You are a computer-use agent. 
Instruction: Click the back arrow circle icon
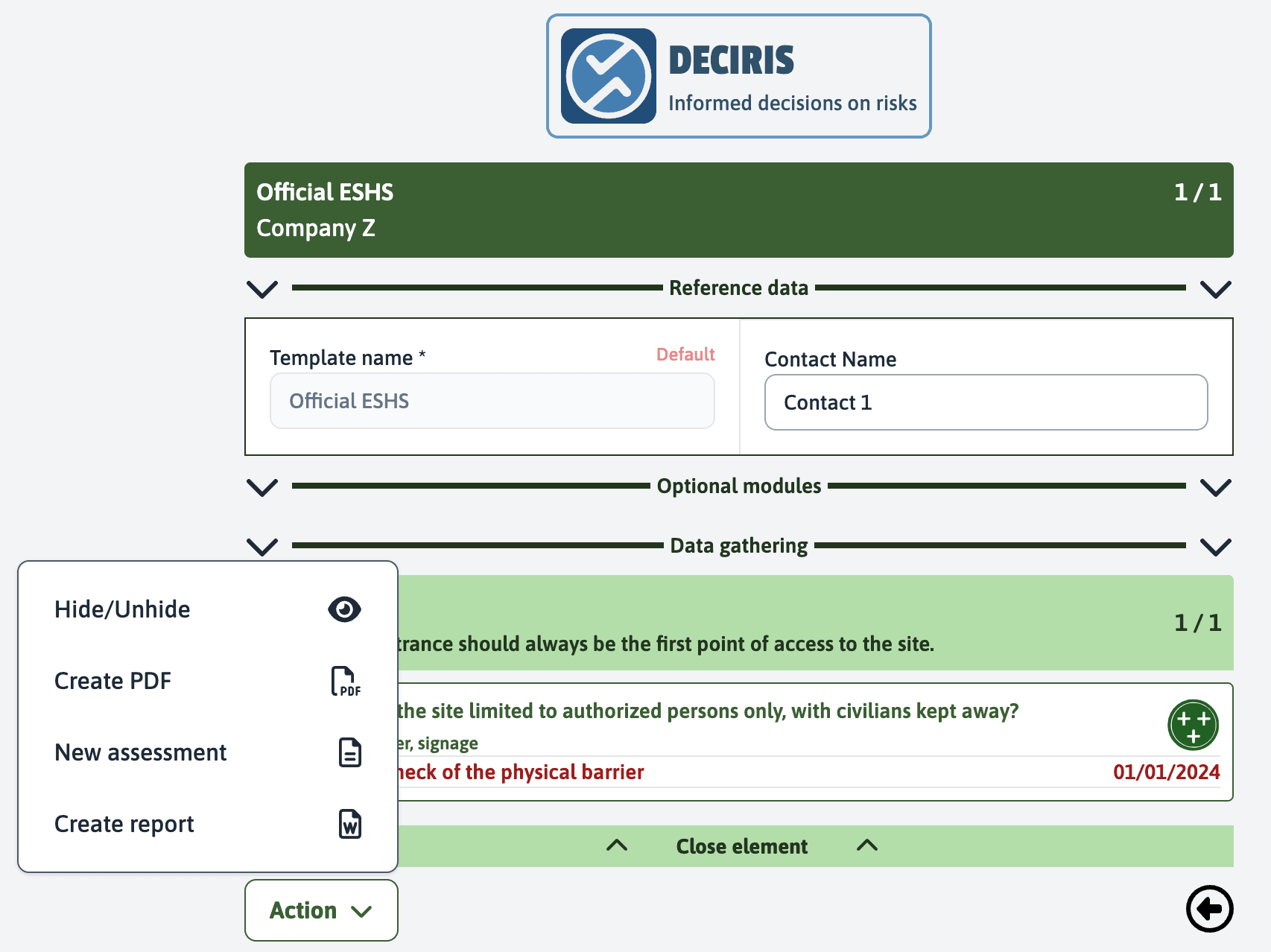[x=1209, y=909]
